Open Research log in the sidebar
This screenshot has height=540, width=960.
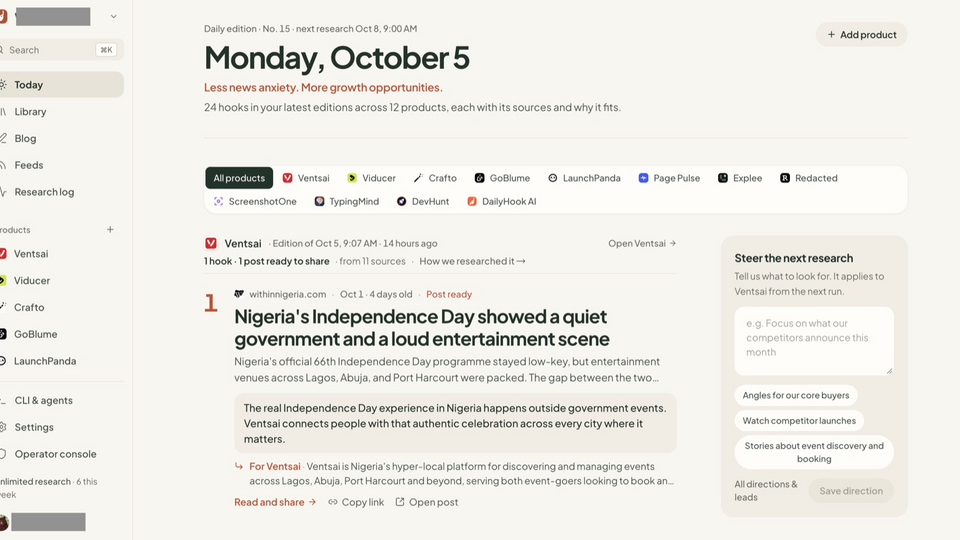pyautogui.click(x=43, y=192)
